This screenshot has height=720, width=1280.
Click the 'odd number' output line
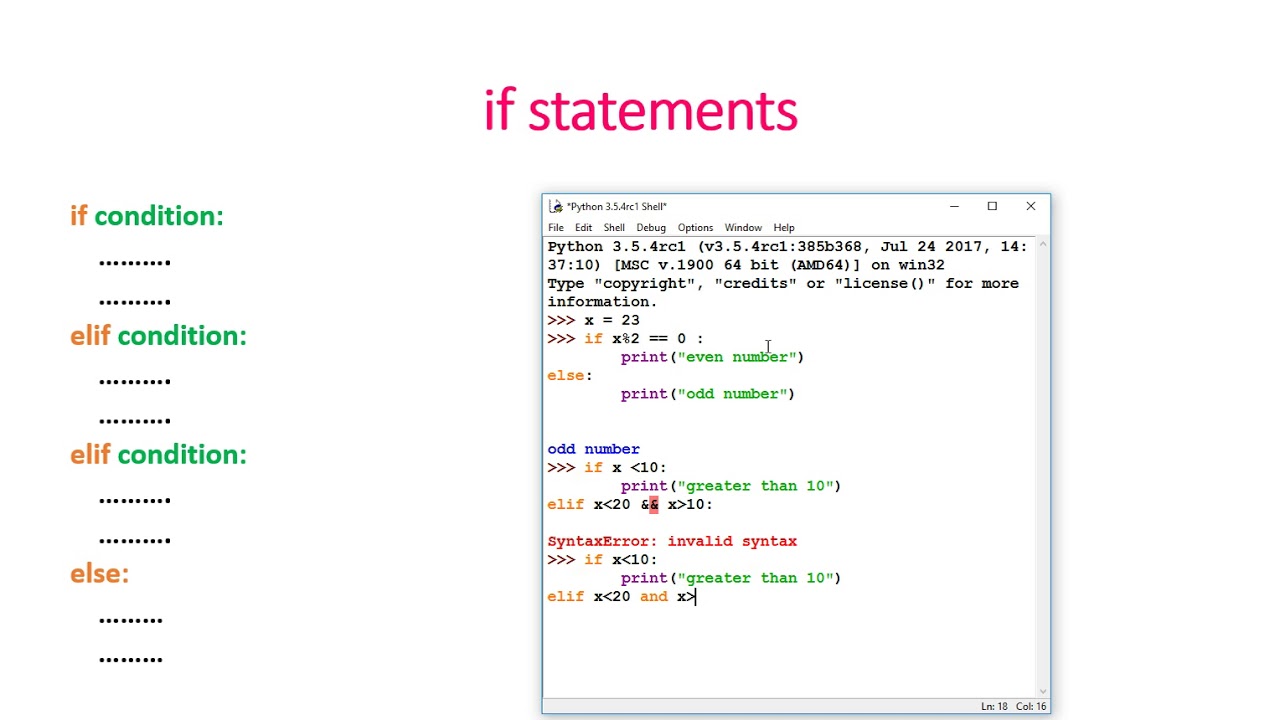click(593, 449)
